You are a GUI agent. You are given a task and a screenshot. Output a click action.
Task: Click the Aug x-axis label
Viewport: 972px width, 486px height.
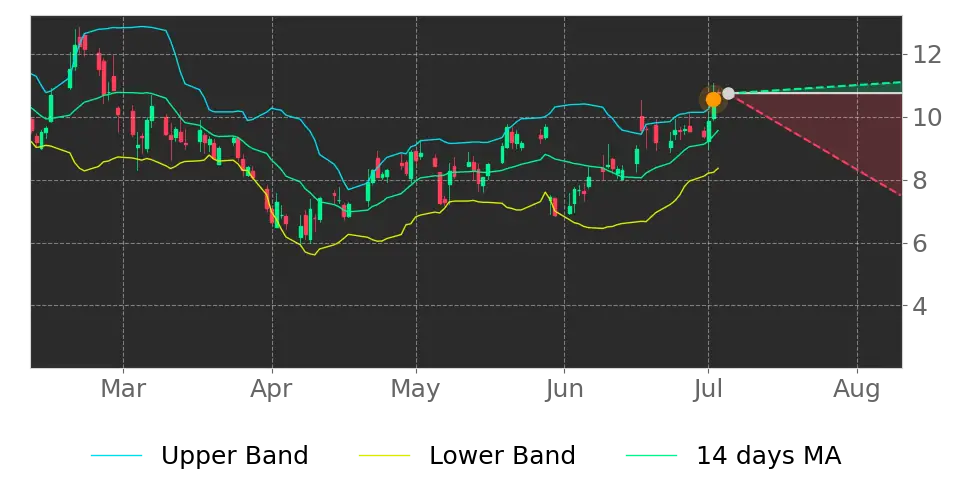[857, 390]
